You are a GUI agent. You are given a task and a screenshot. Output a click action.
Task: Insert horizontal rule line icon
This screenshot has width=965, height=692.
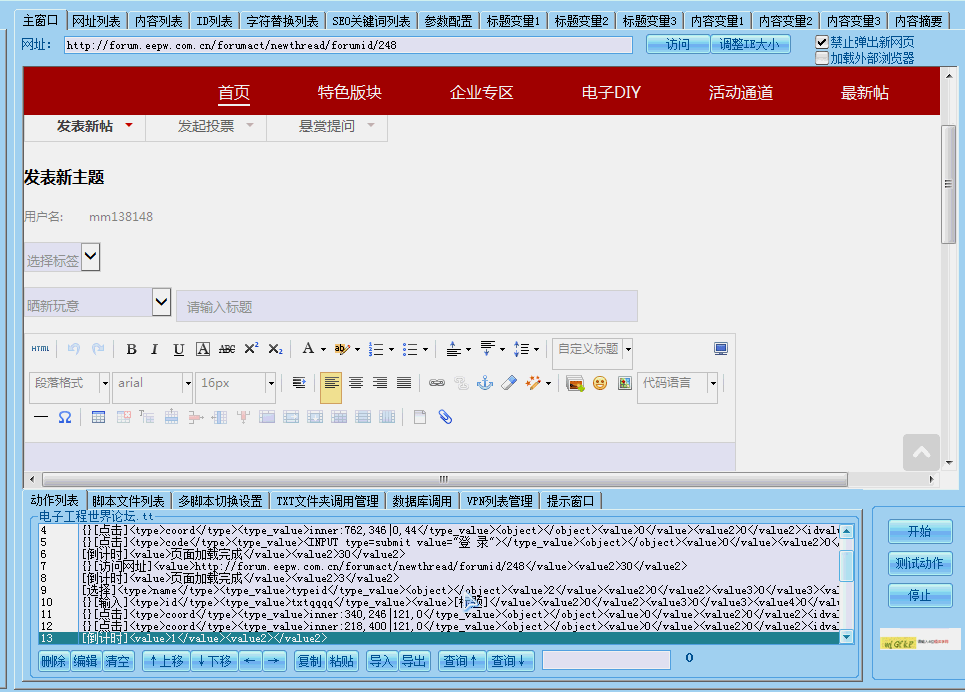[x=41, y=417]
